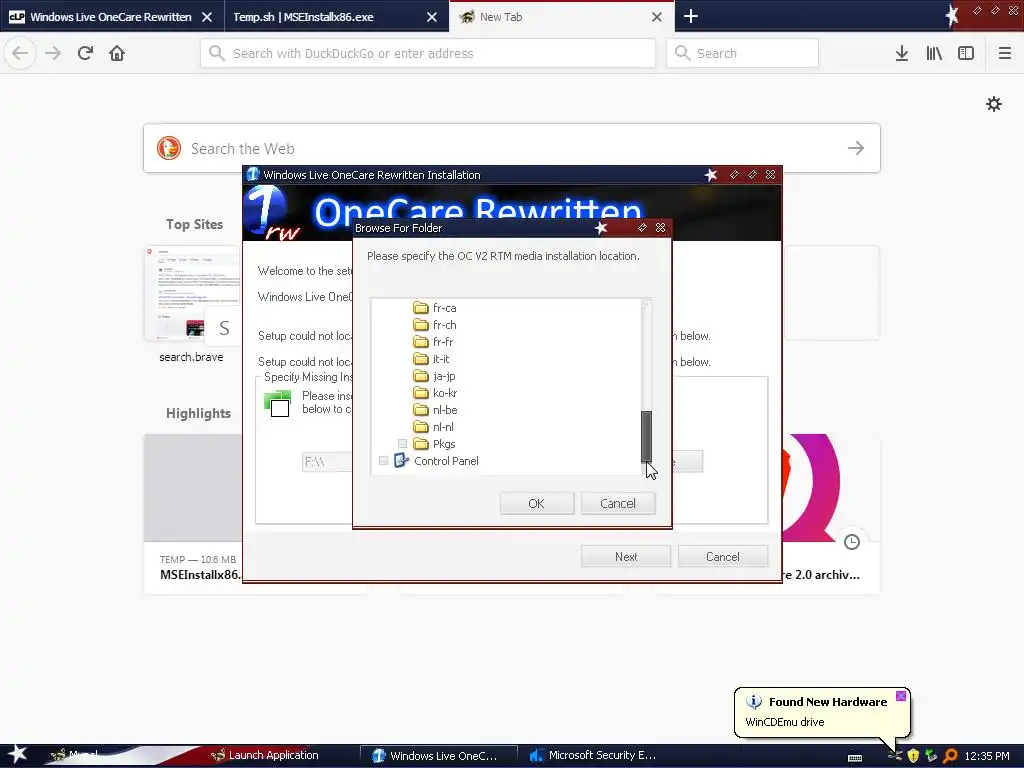The image size is (1024, 768).
Task: Click the browser Back arrow
Action: pyautogui.click(x=20, y=53)
